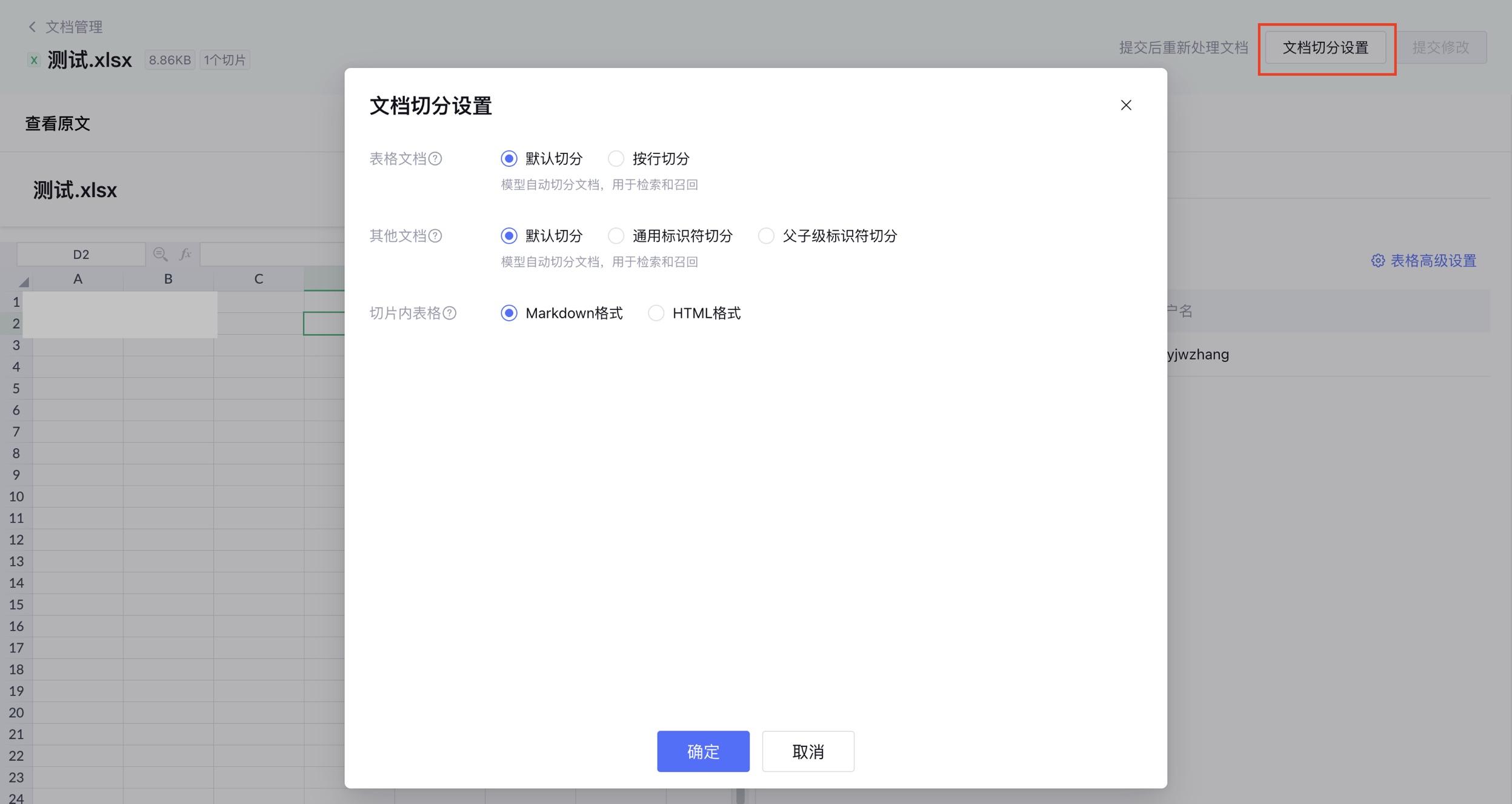Image resolution: width=1512 pixels, height=804 pixels.
Task: Select 父子级标识符切分 option
Action: [766, 236]
